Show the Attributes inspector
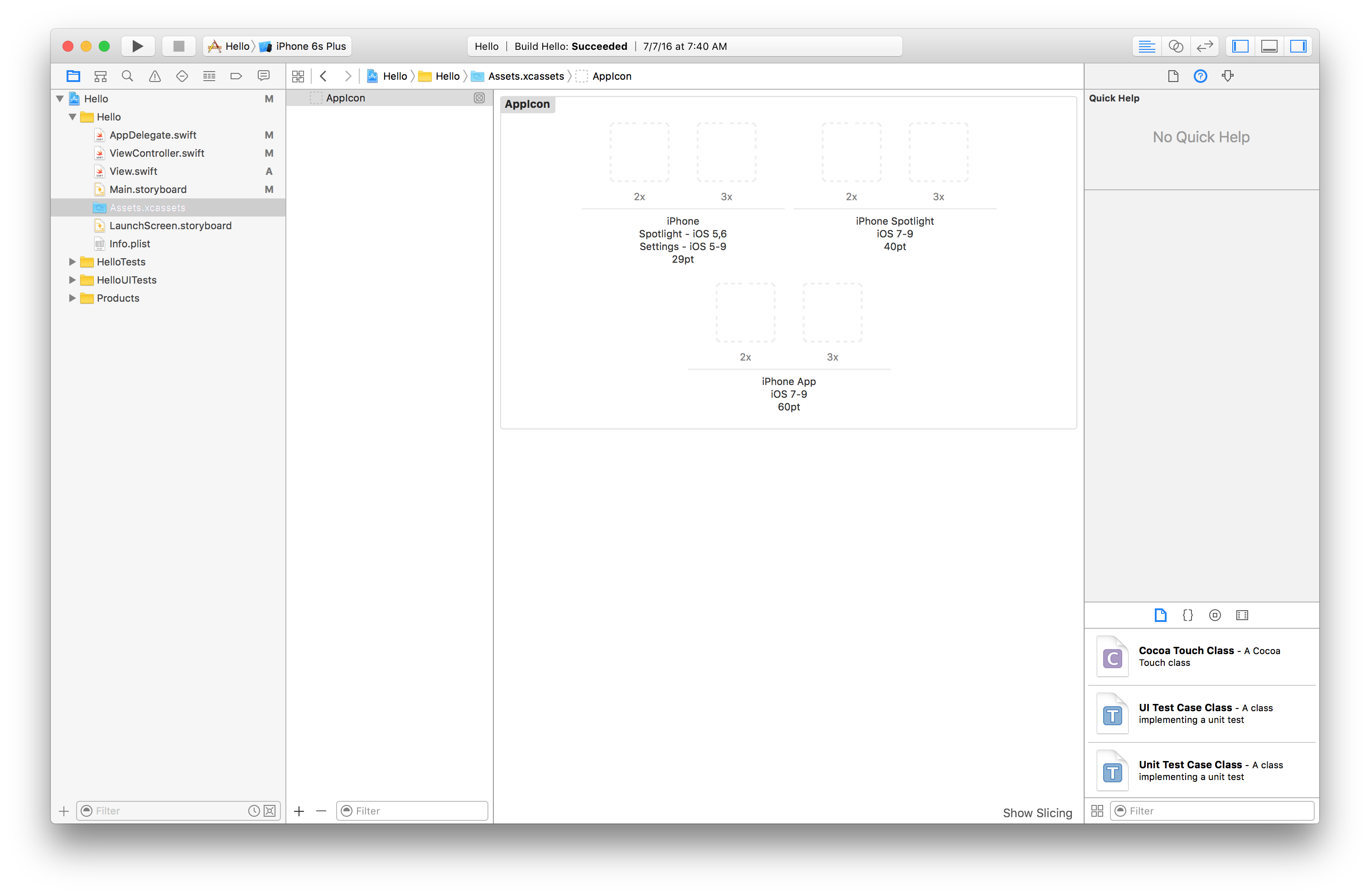The image size is (1370, 896). pos(1227,76)
